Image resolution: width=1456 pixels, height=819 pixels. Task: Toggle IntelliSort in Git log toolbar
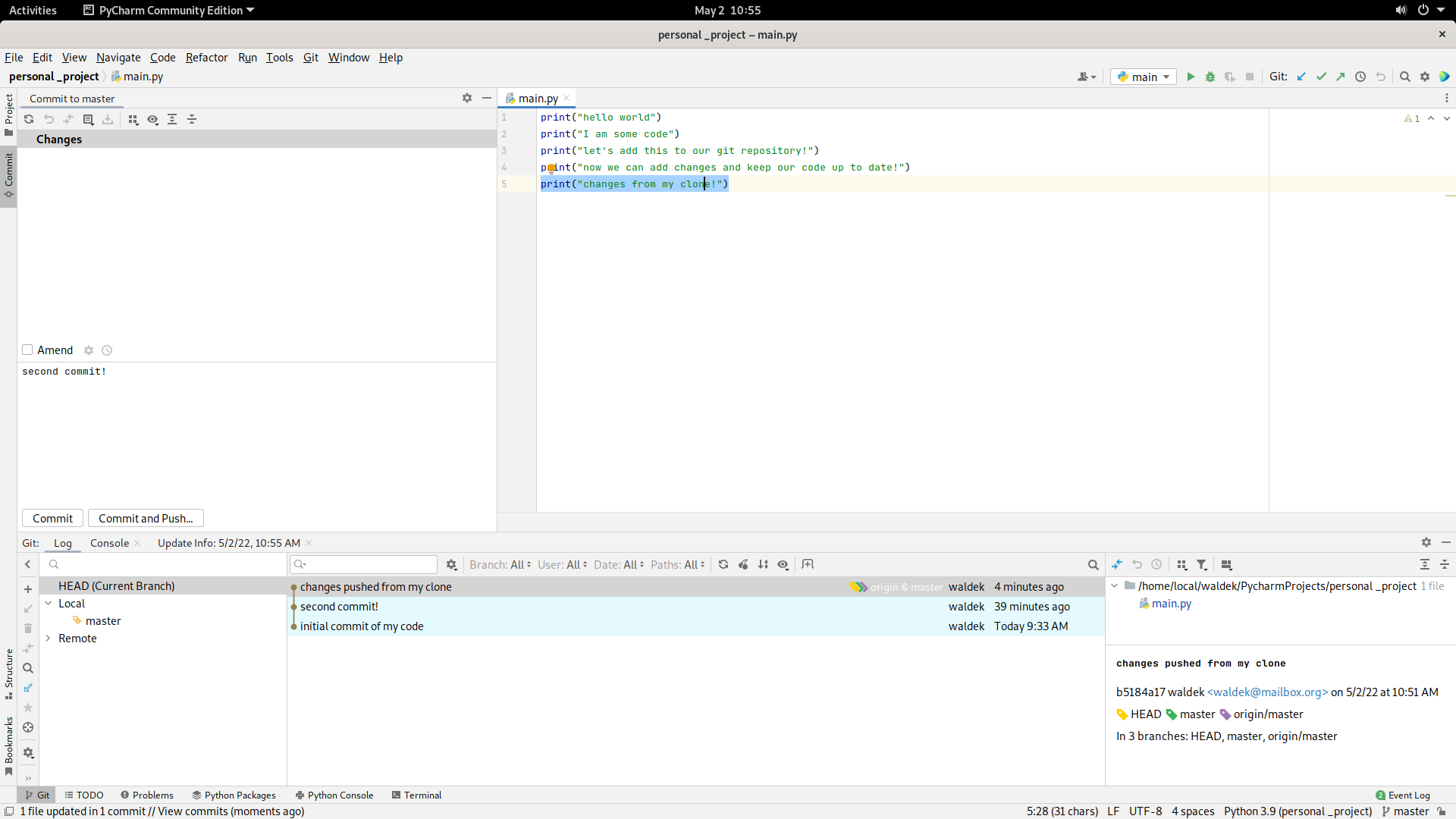point(763,564)
